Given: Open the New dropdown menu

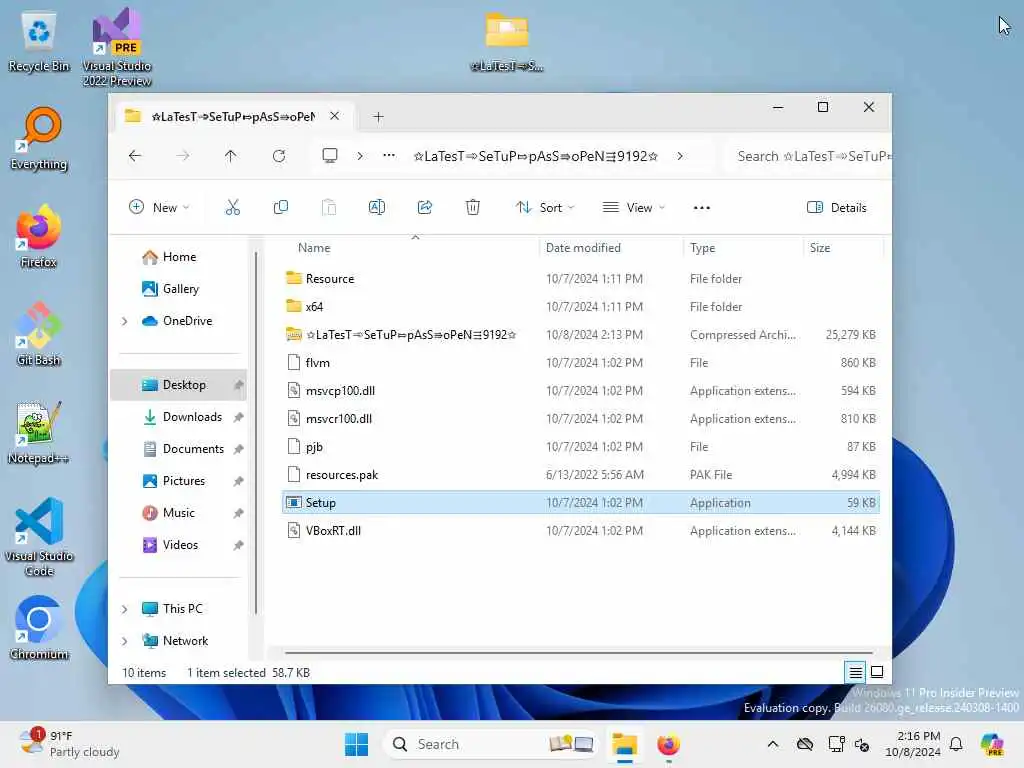Looking at the screenshot, I should [x=159, y=208].
